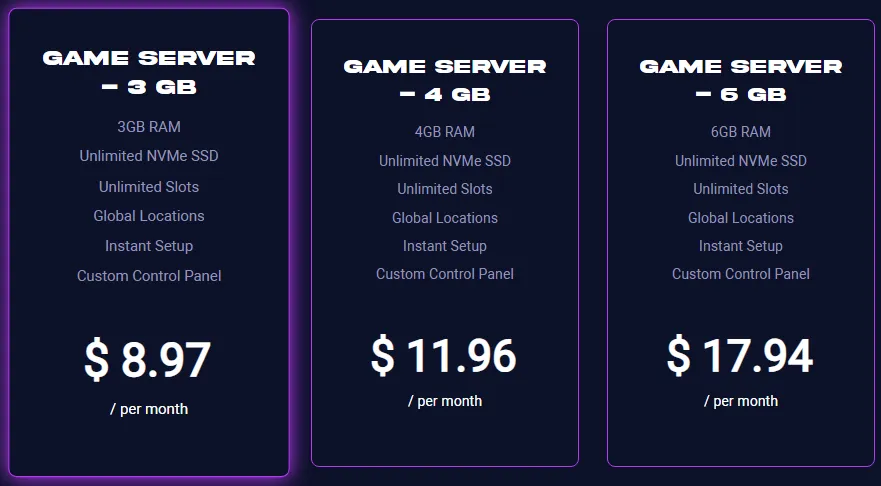Click the $ 11.96 price
Screen dimensions: 881x486
[x=444, y=355]
